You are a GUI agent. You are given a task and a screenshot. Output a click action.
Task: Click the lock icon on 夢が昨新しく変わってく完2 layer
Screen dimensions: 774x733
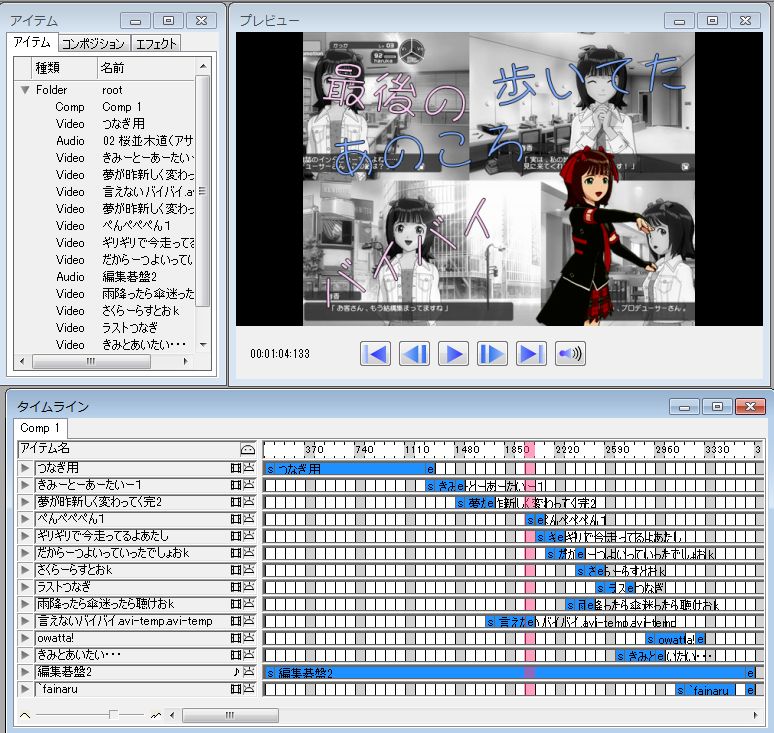pyautogui.click(x=249, y=502)
